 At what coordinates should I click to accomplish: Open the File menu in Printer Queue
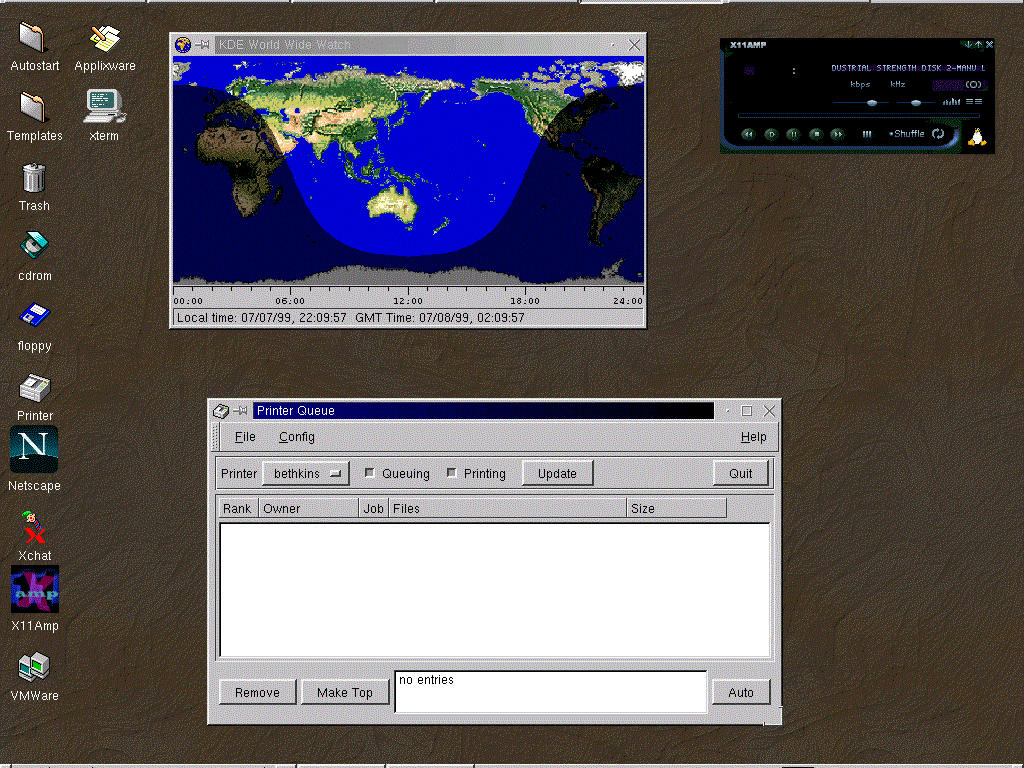point(245,437)
